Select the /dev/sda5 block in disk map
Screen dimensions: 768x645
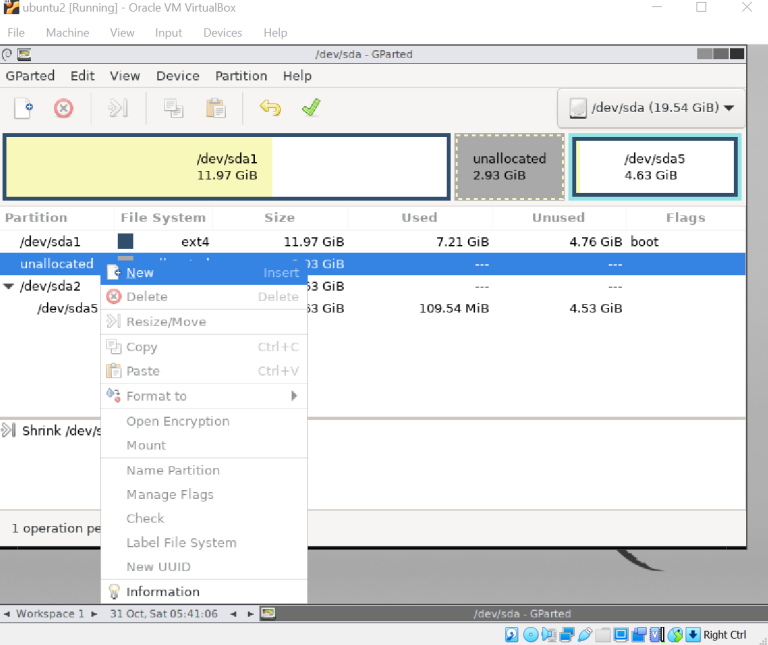654,167
